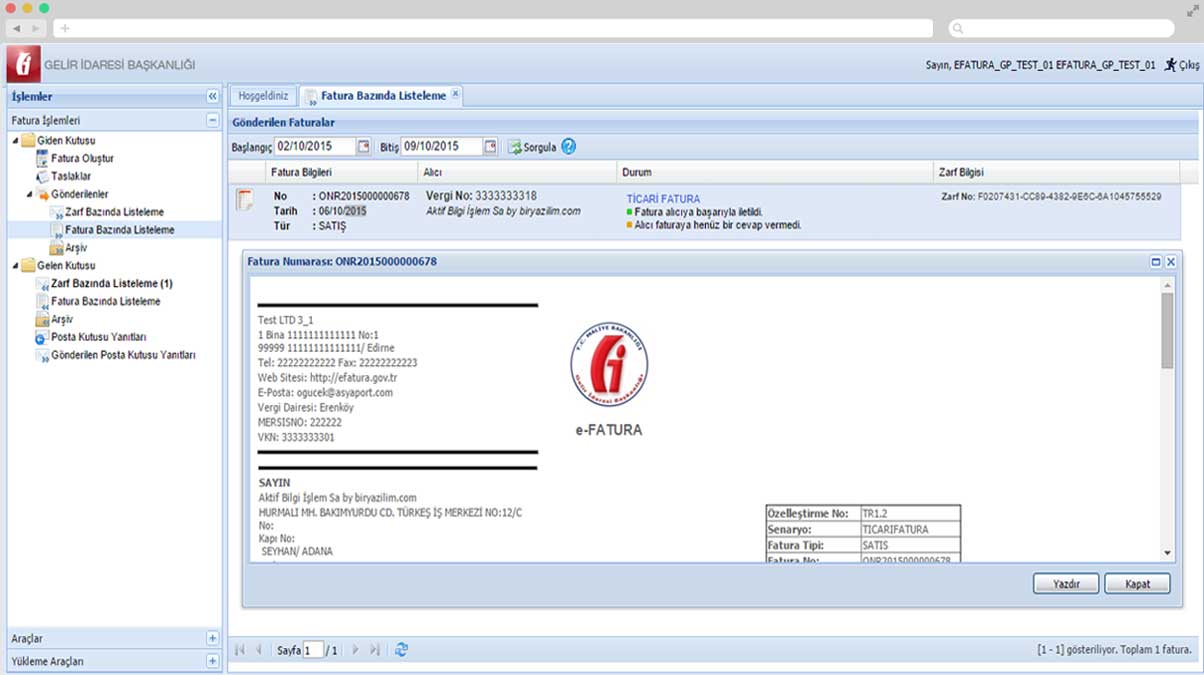Close the Fatura Bazında Listeleme tab
Screen dimensions: 1204x675
tap(455, 94)
